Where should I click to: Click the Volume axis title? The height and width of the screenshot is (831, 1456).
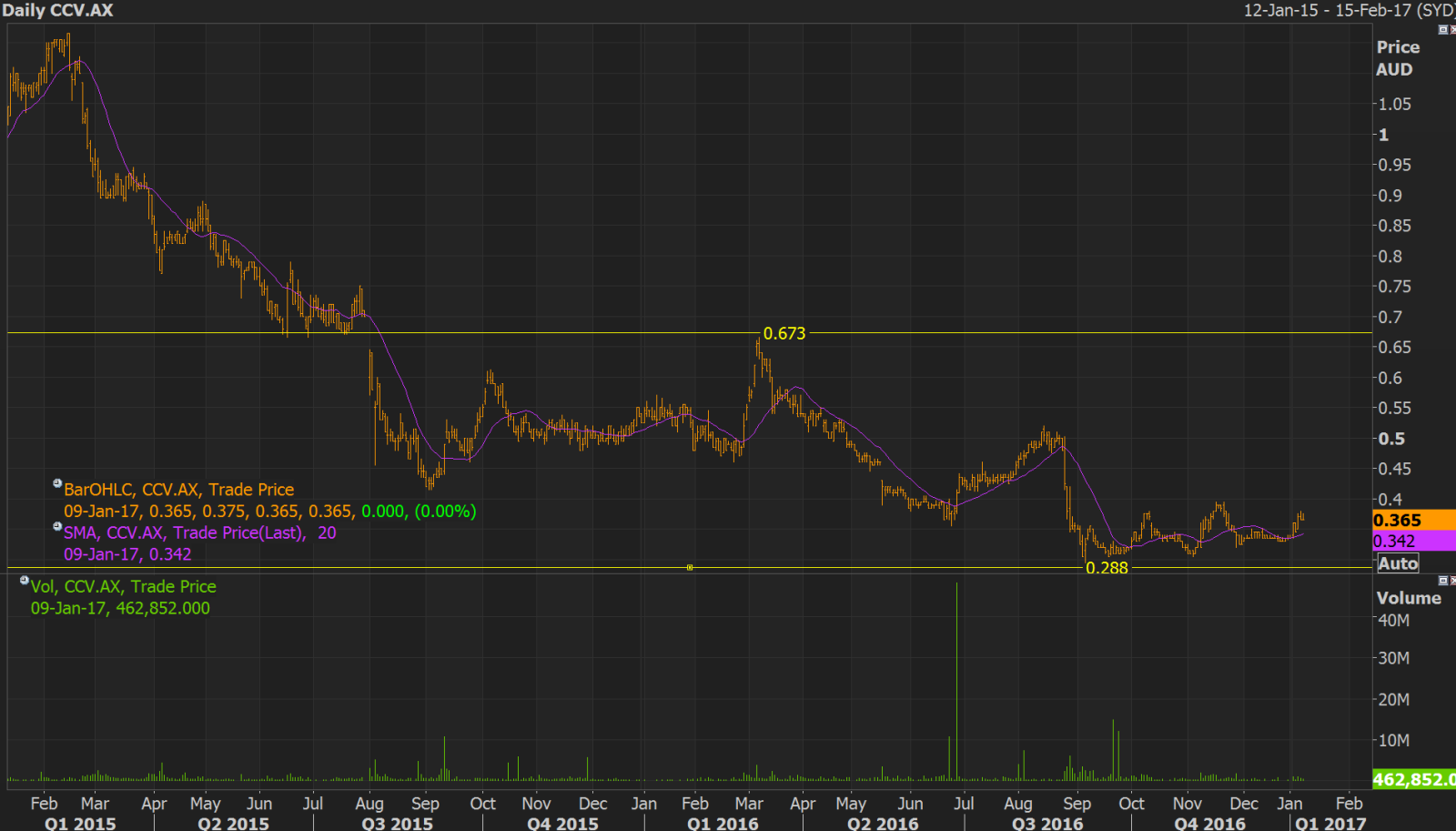(x=1409, y=598)
